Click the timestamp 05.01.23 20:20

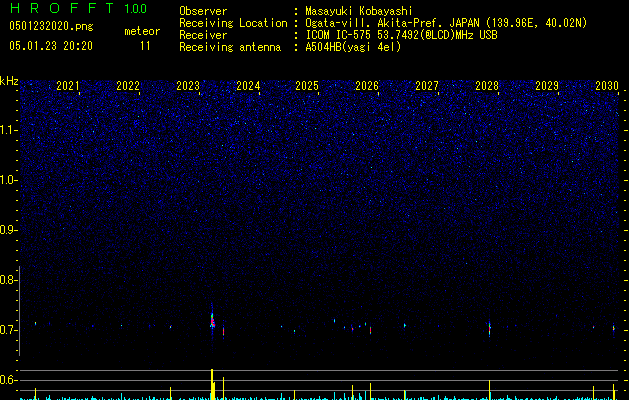tap(51, 46)
